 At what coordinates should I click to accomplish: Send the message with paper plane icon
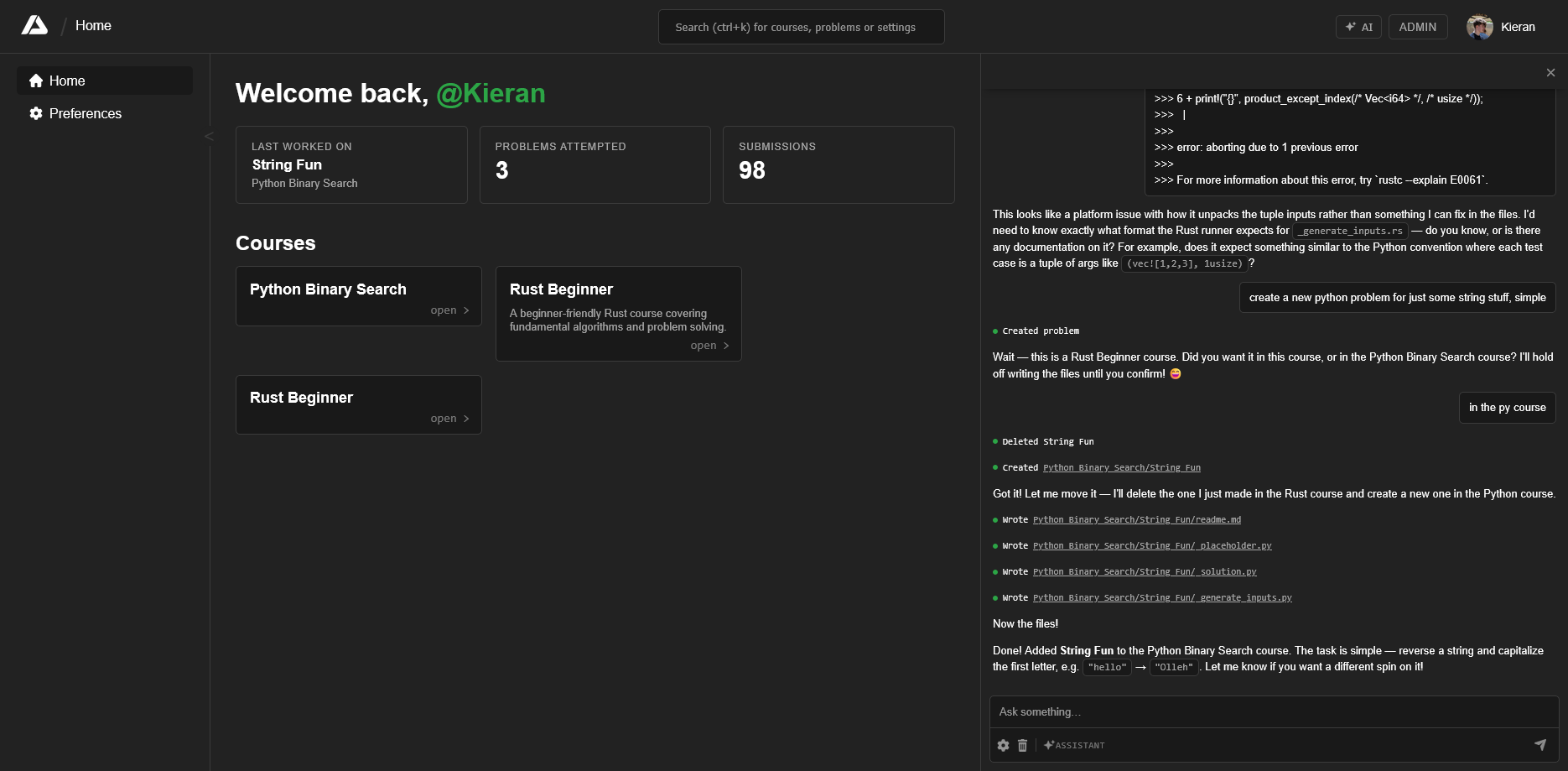[1539, 745]
